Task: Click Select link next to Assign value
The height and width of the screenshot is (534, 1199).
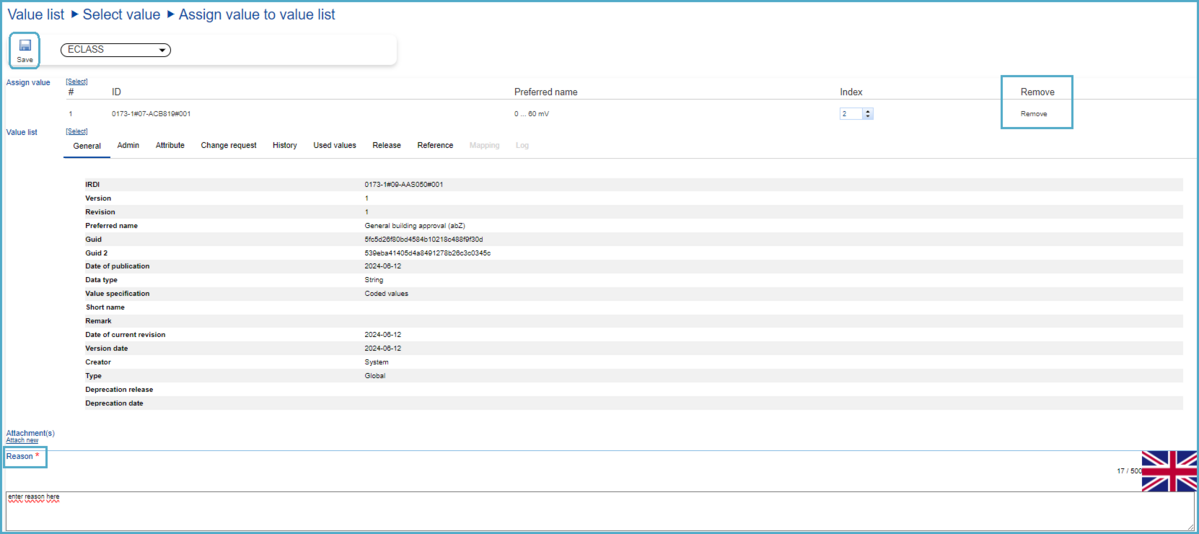Action: 77,81
